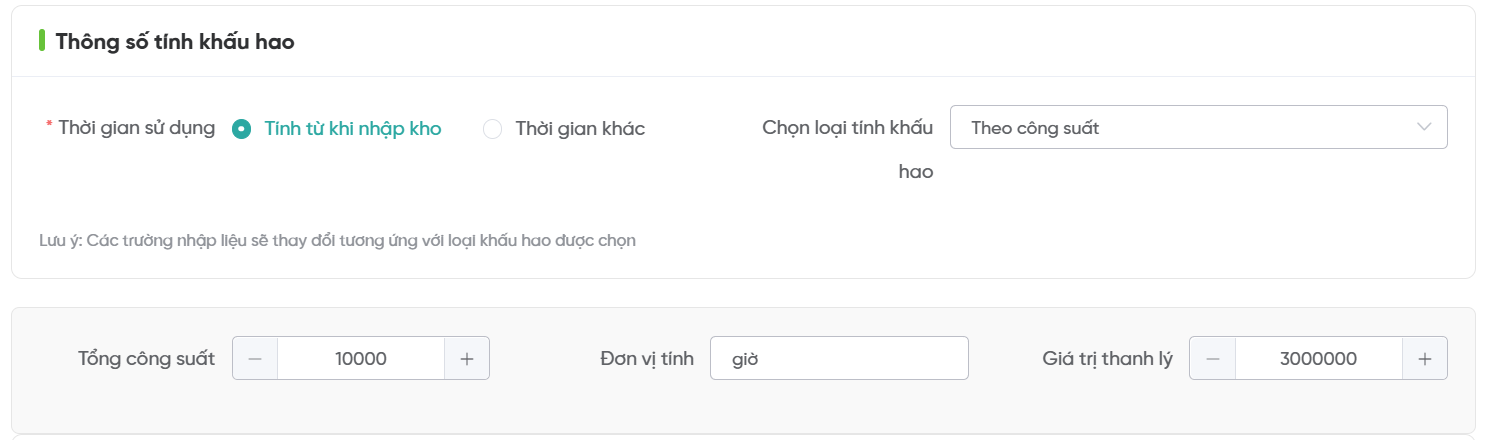Click the chevron arrow in depreciation type dropdown
The width and height of the screenshot is (1486, 440).
click(1424, 127)
